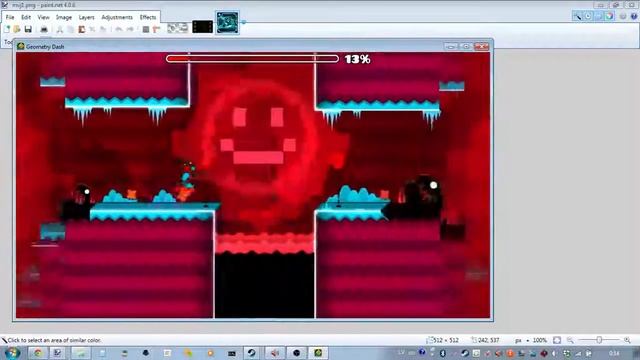640x360 pixels.
Task: Click the New image icon
Action: coord(7,29)
